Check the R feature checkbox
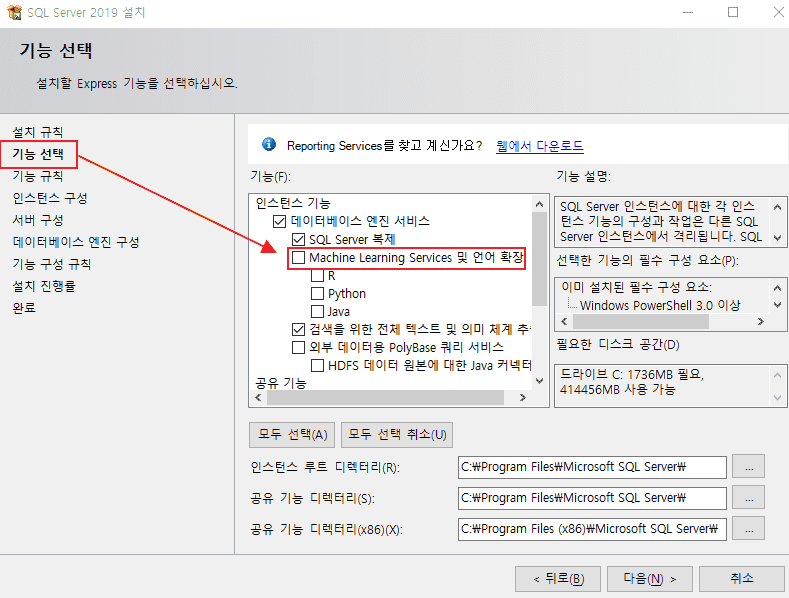This screenshot has height=598, width=789. 318,276
